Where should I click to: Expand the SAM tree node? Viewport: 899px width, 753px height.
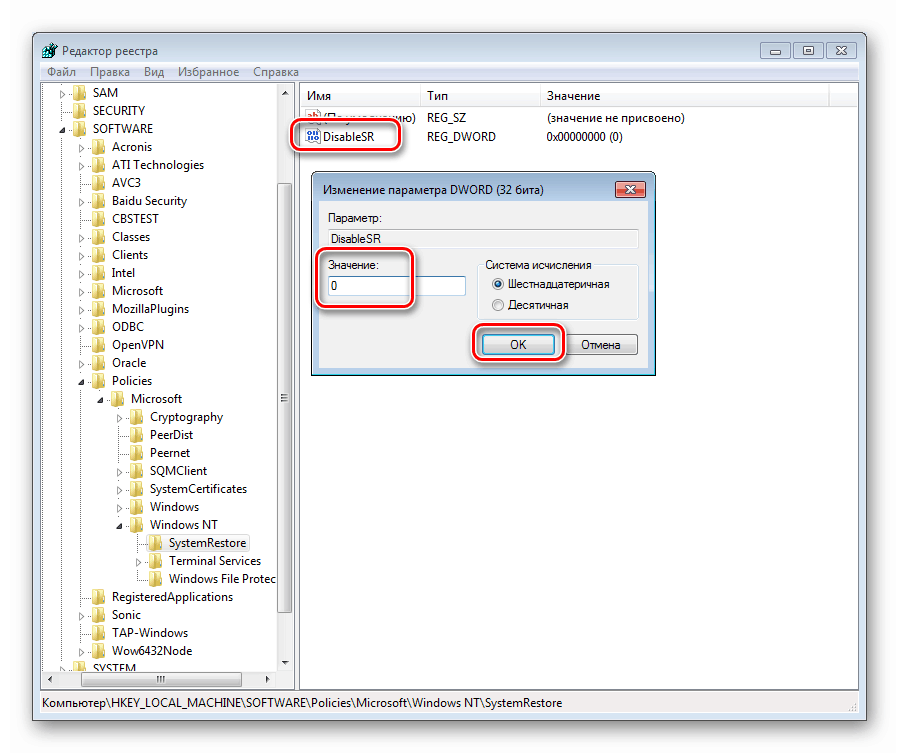point(62,93)
